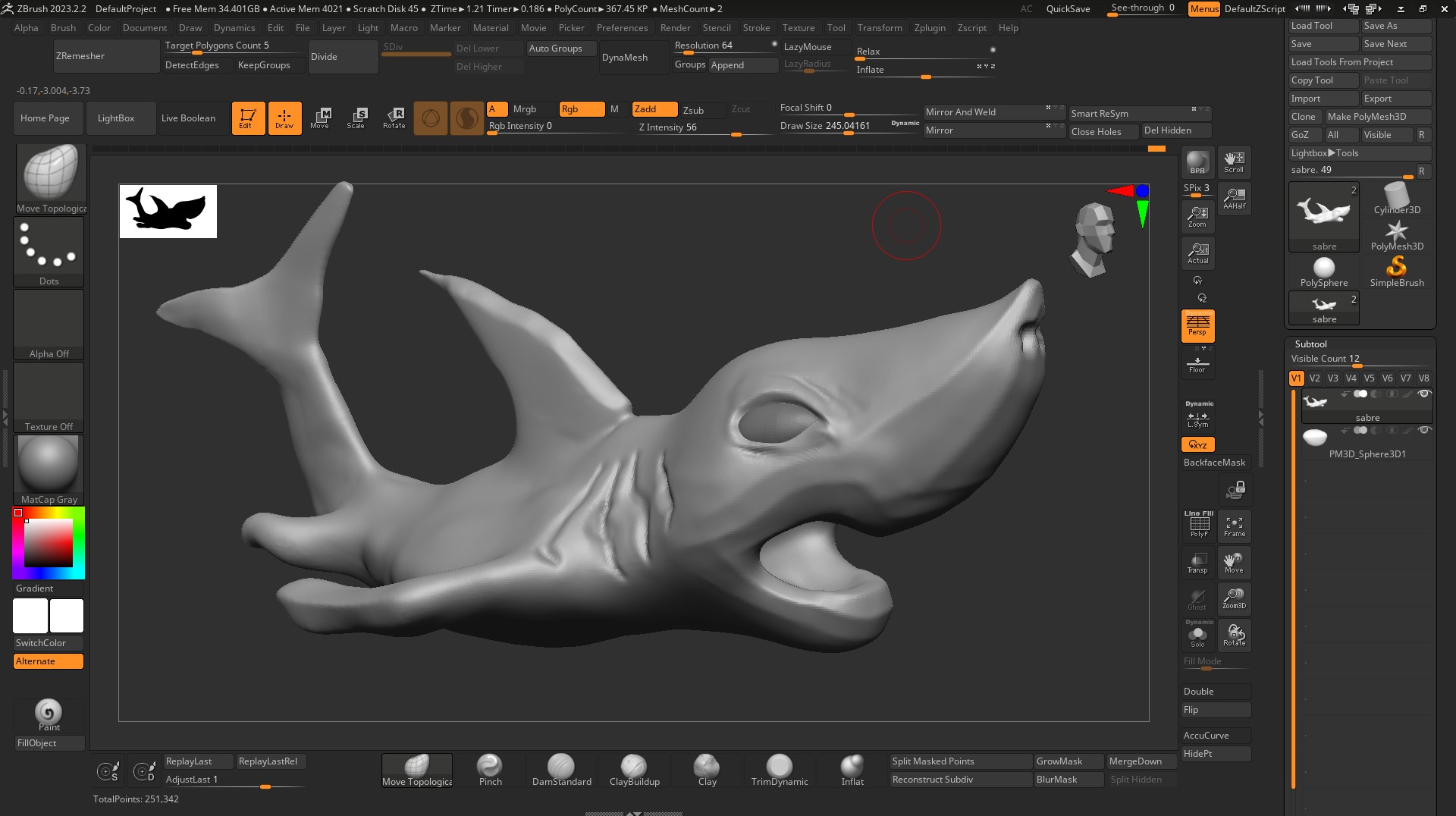This screenshot has height=816, width=1456.
Task: Click the BPR render icon
Action: coord(1197,162)
